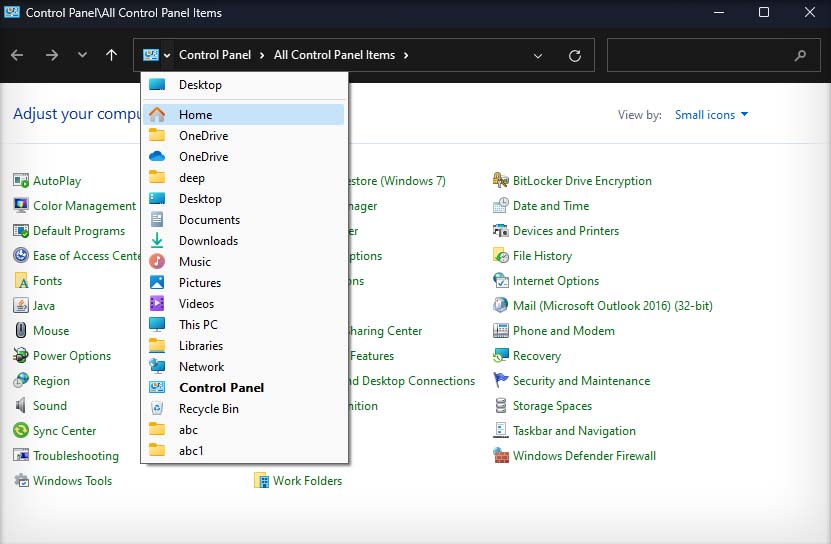Click the Recovery icon

500,355
